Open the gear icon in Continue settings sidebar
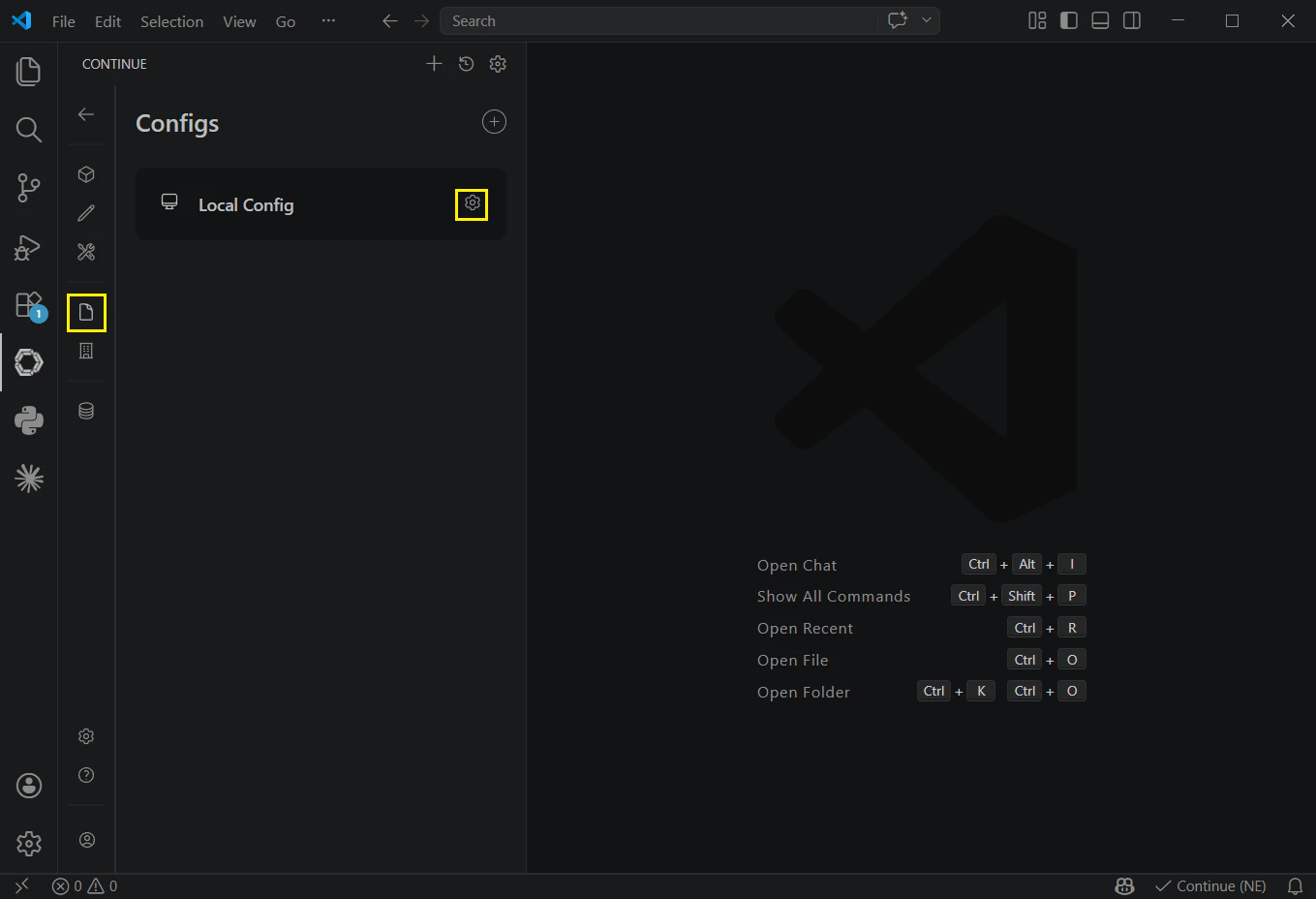 pos(86,736)
